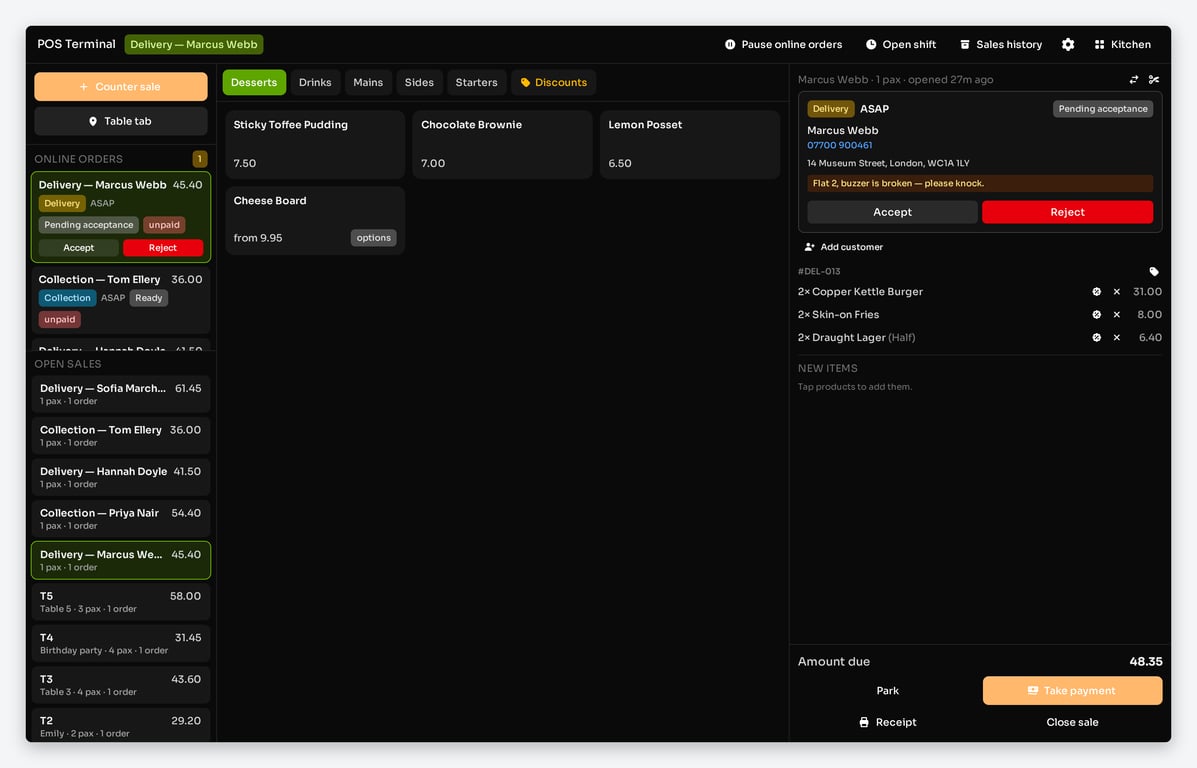
Task: Call phone number 07700 900461
Action: 840,145
